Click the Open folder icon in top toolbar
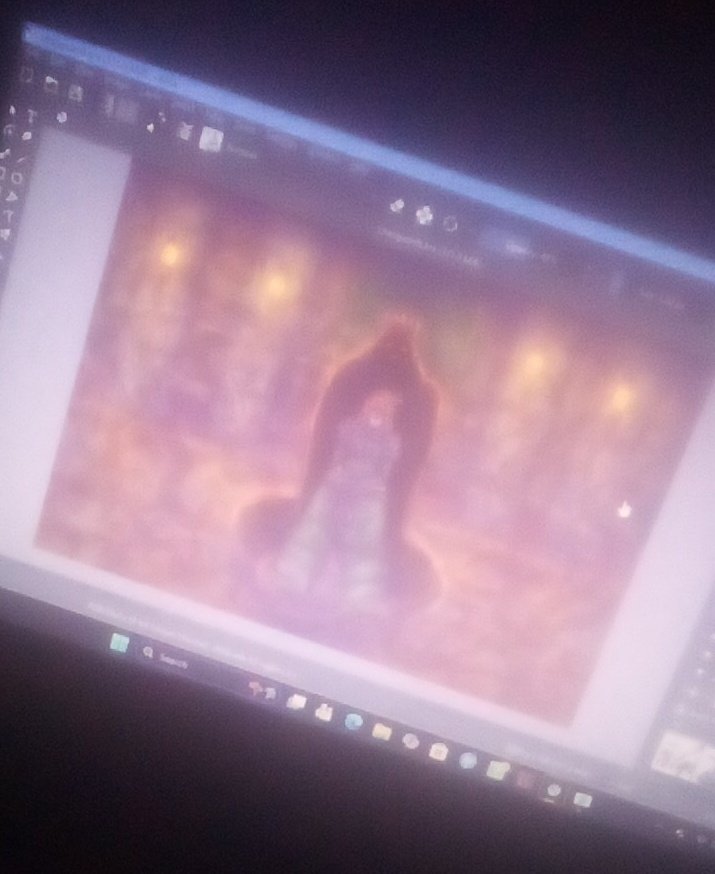 (x=51, y=85)
